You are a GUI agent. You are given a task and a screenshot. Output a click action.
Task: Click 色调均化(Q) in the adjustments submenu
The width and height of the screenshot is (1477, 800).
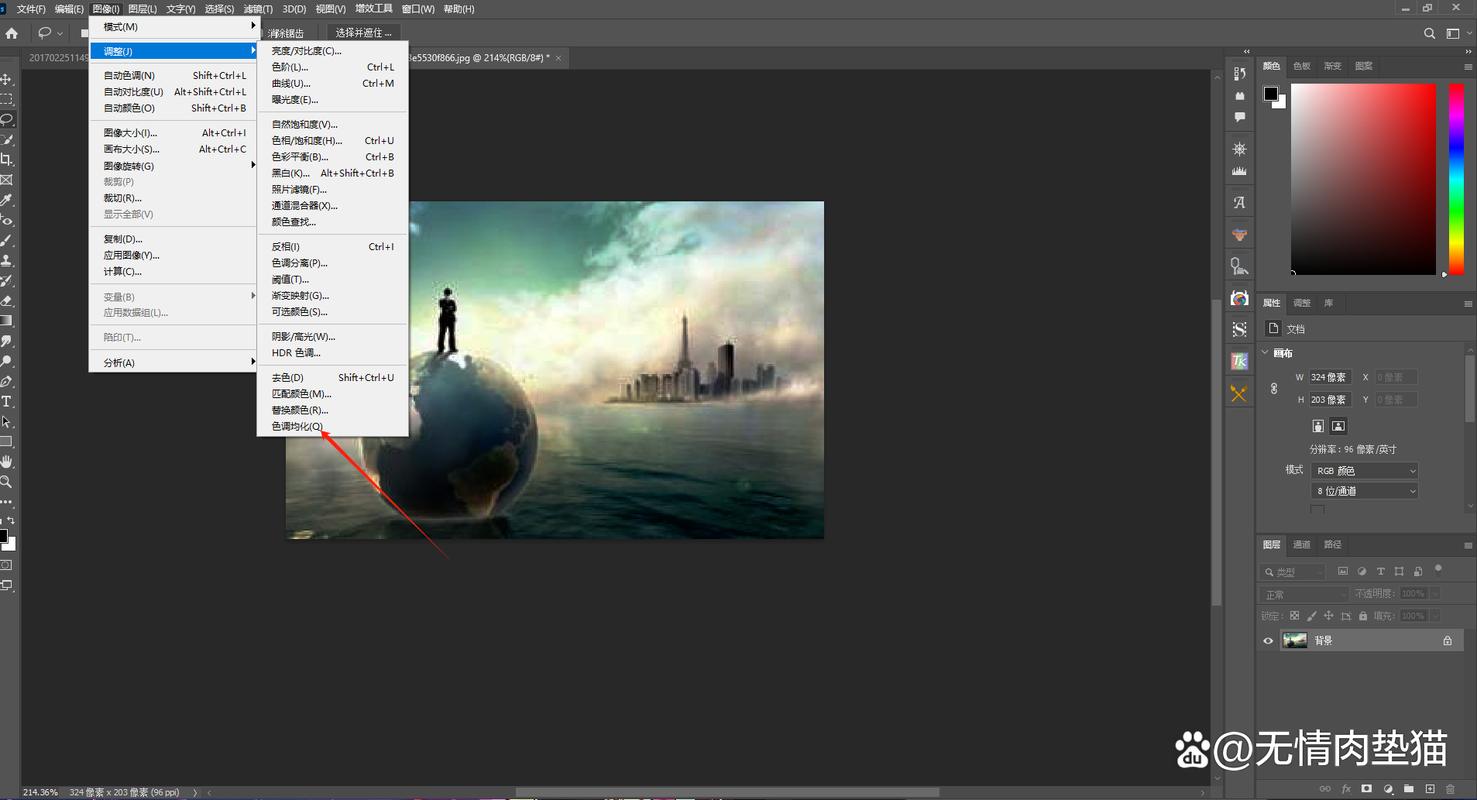pos(298,427)
